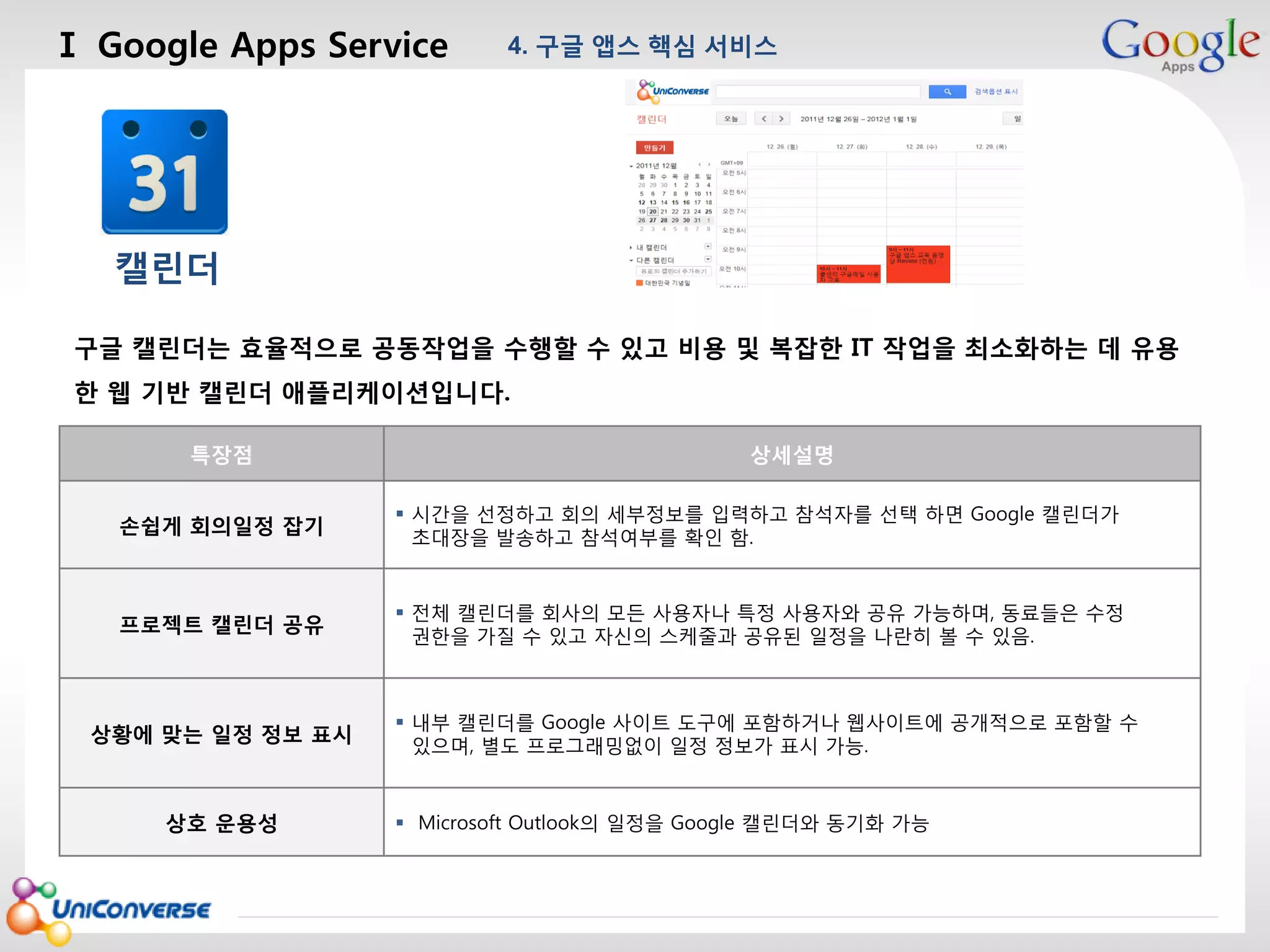Click the Google Apps logo
This screenshot has height=952, width=1270.
(1180, 45)
